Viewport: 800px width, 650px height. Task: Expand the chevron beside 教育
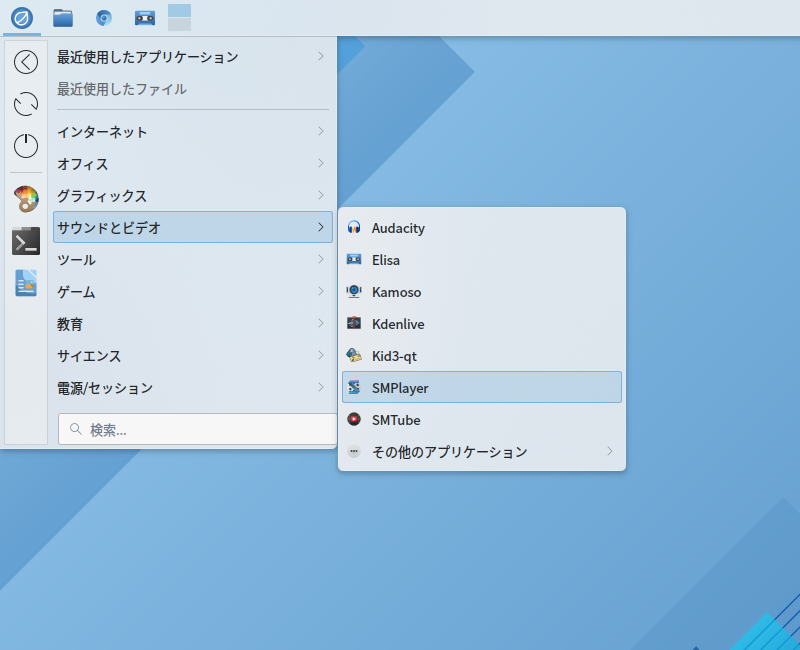[x=321, y=323]
